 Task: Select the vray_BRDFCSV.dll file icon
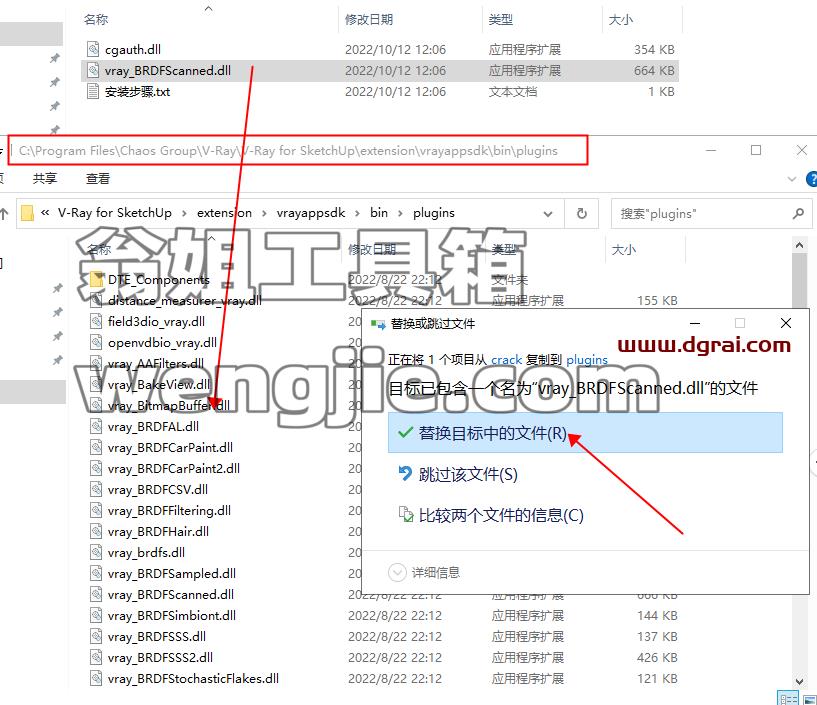(96, 489)
